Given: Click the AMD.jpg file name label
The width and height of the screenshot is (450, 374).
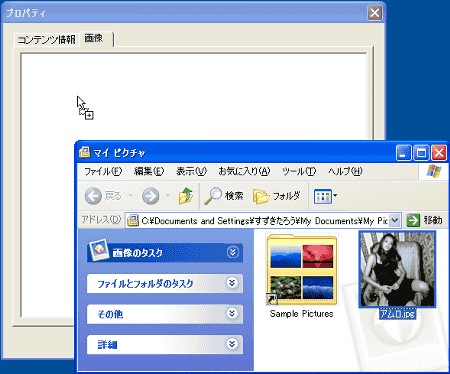Looking at the screenshot, I should tap(397, 314).
